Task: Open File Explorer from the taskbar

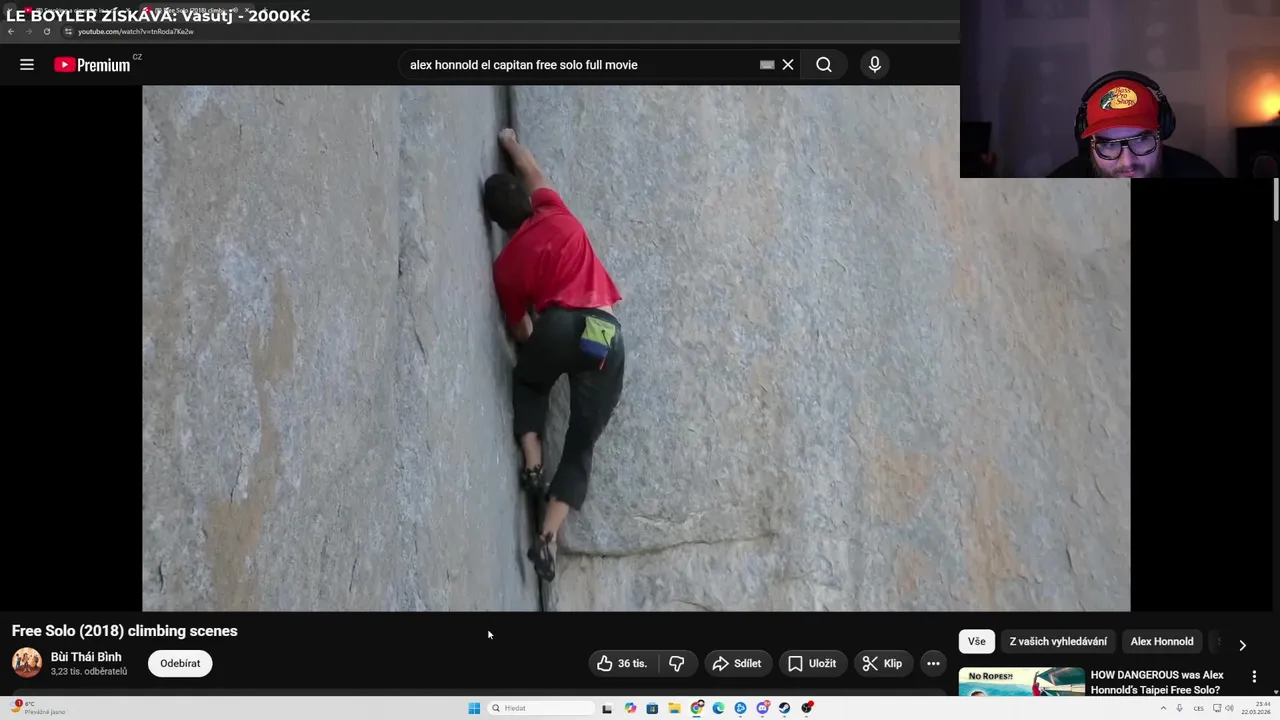Action: click(674, 708)
